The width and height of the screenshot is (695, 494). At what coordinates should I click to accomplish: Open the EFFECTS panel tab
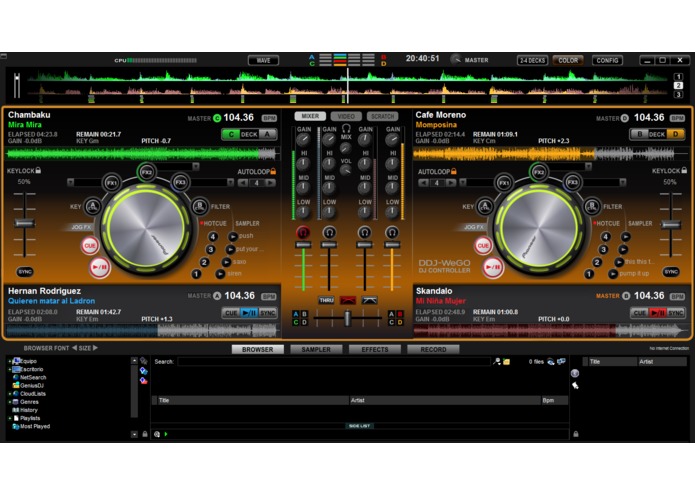375,350
